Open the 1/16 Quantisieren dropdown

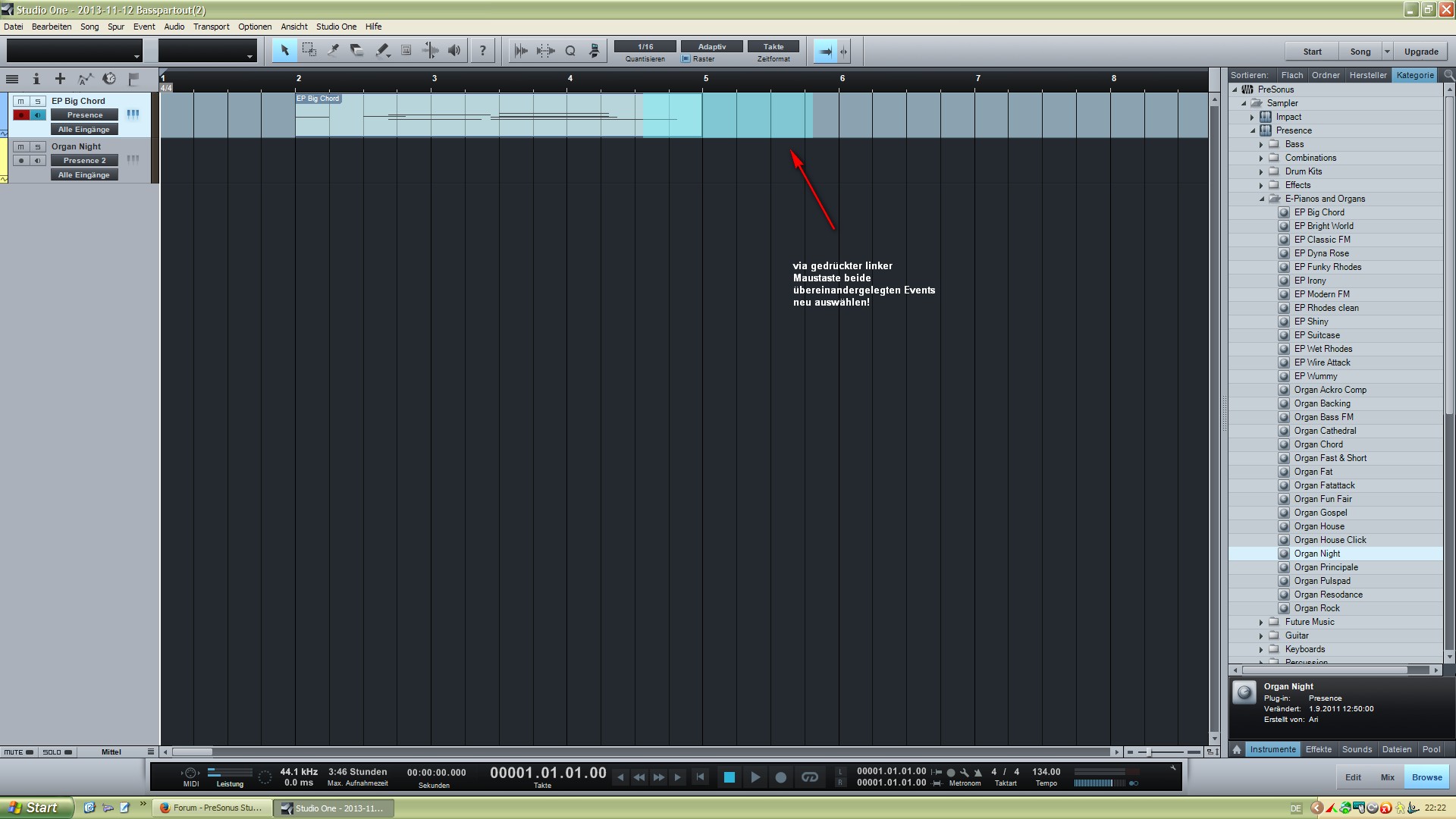[x=645, y=46]
